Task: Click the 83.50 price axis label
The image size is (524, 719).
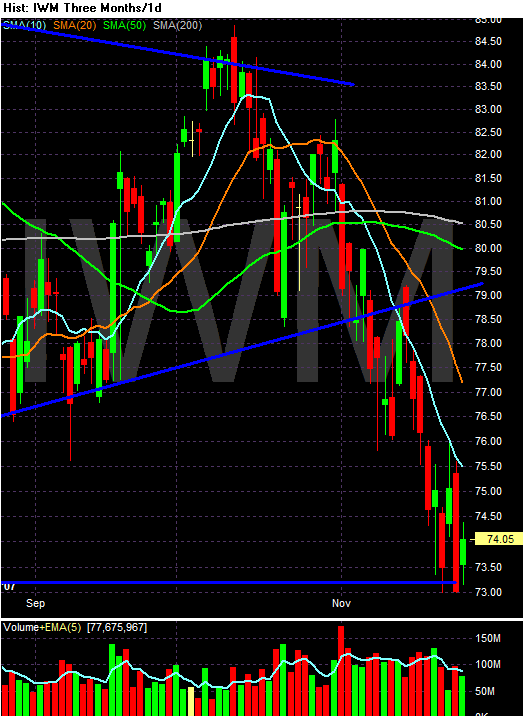Action: pyautogui.click(x=488, y=86)
